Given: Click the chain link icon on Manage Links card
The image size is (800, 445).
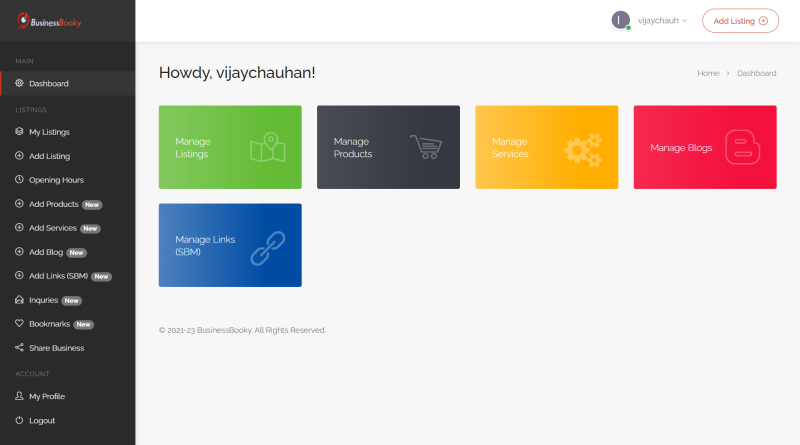Looking at the screenshot, I should click(x=268, y=248).
